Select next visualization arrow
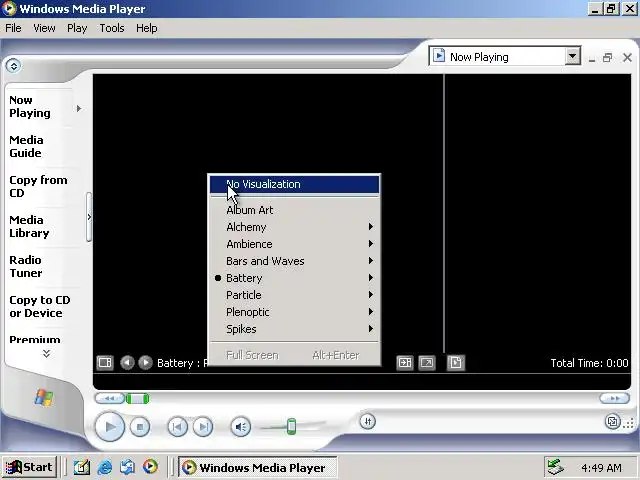 tap(145, 362)
